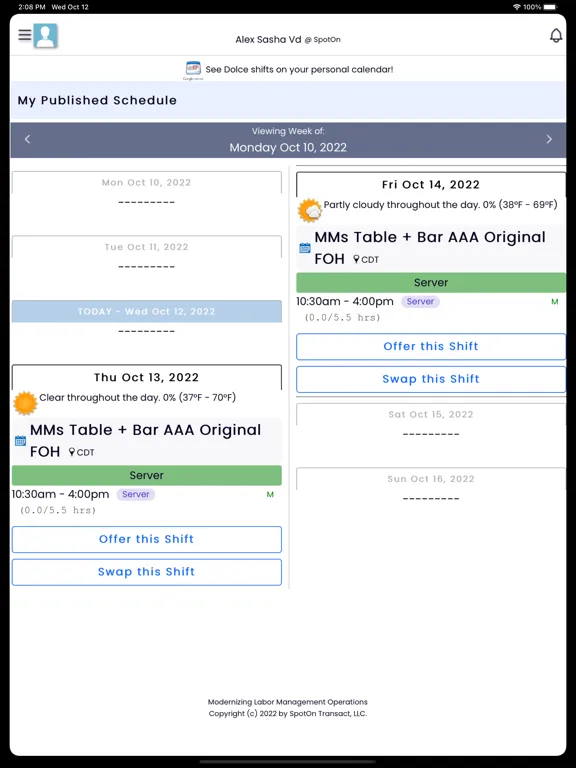Open the hamburger menu
The height and width of the screenshot is (768, 576).
(25, 35)
